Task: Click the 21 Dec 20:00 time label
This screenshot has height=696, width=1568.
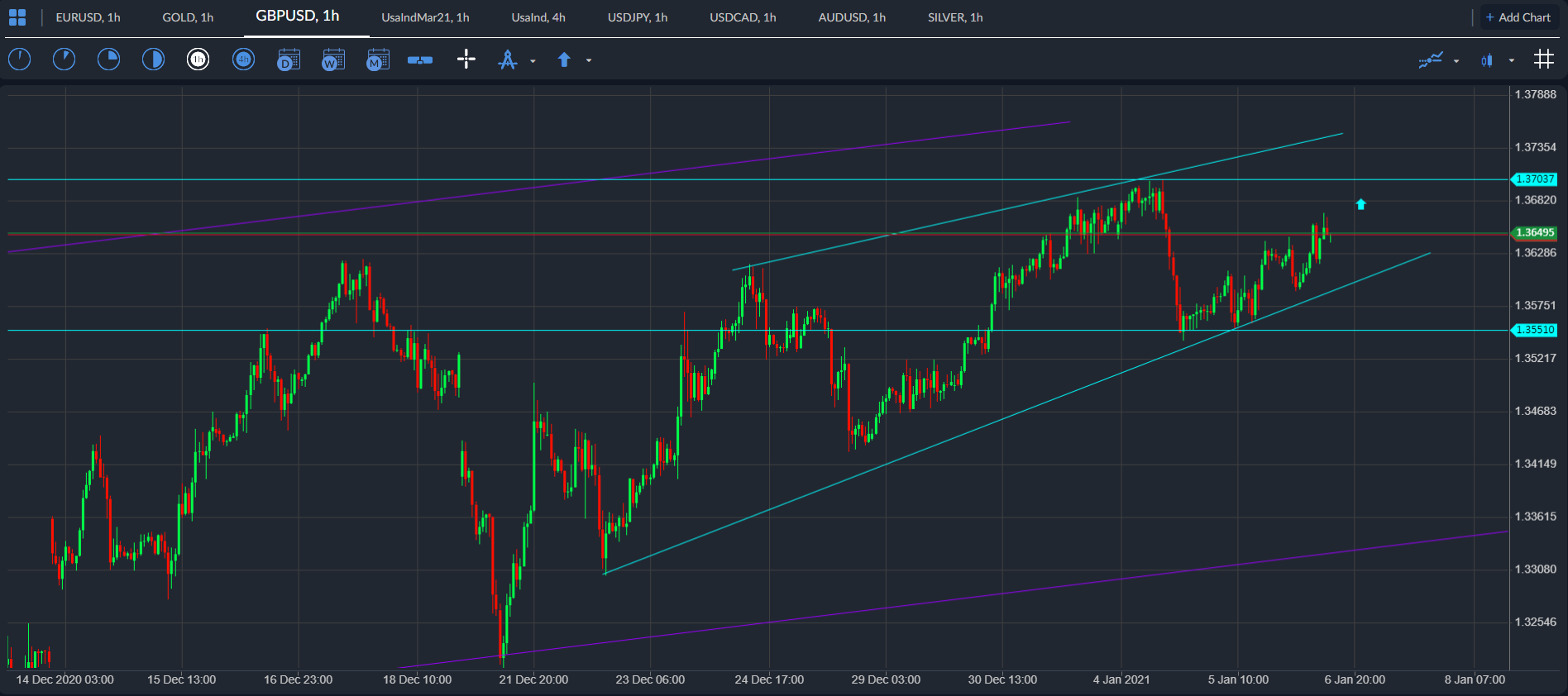Action: (533, 679)
